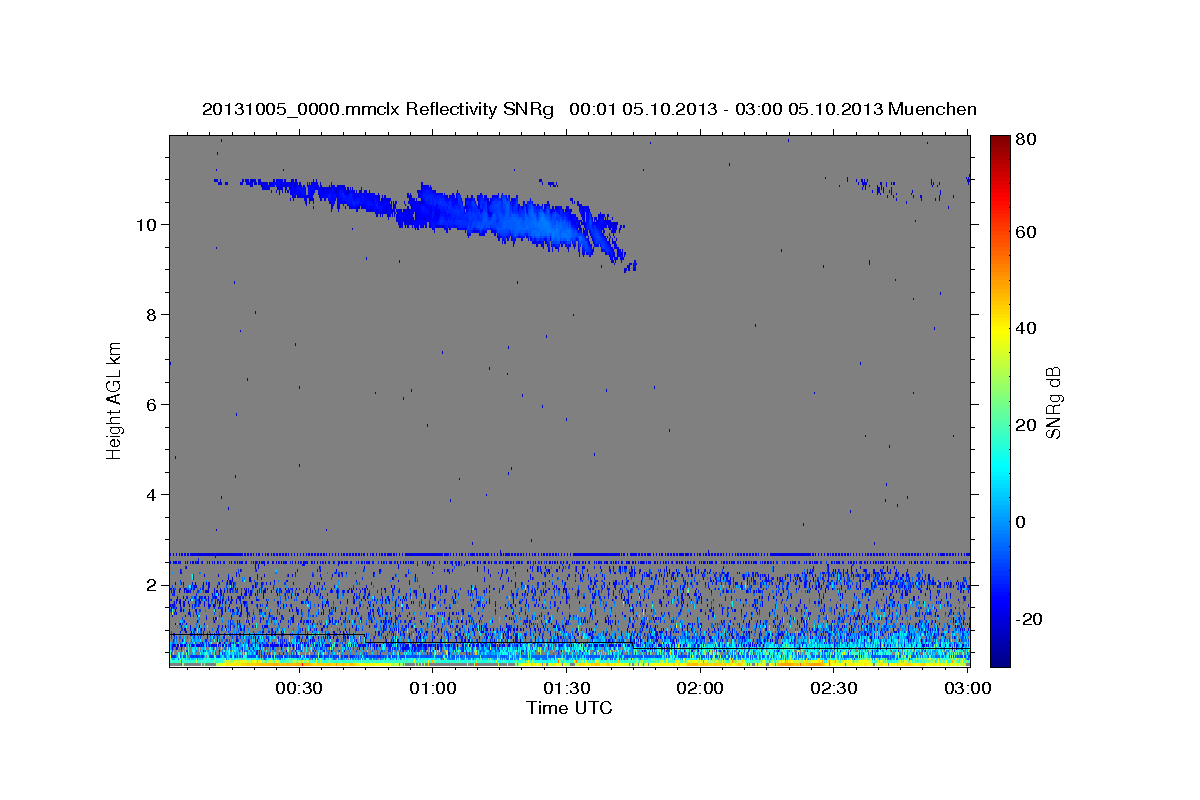The width and height of the screenshot is (1200, 800).
Task: Click the height tick label 4
Action: [x=151, y=494]
